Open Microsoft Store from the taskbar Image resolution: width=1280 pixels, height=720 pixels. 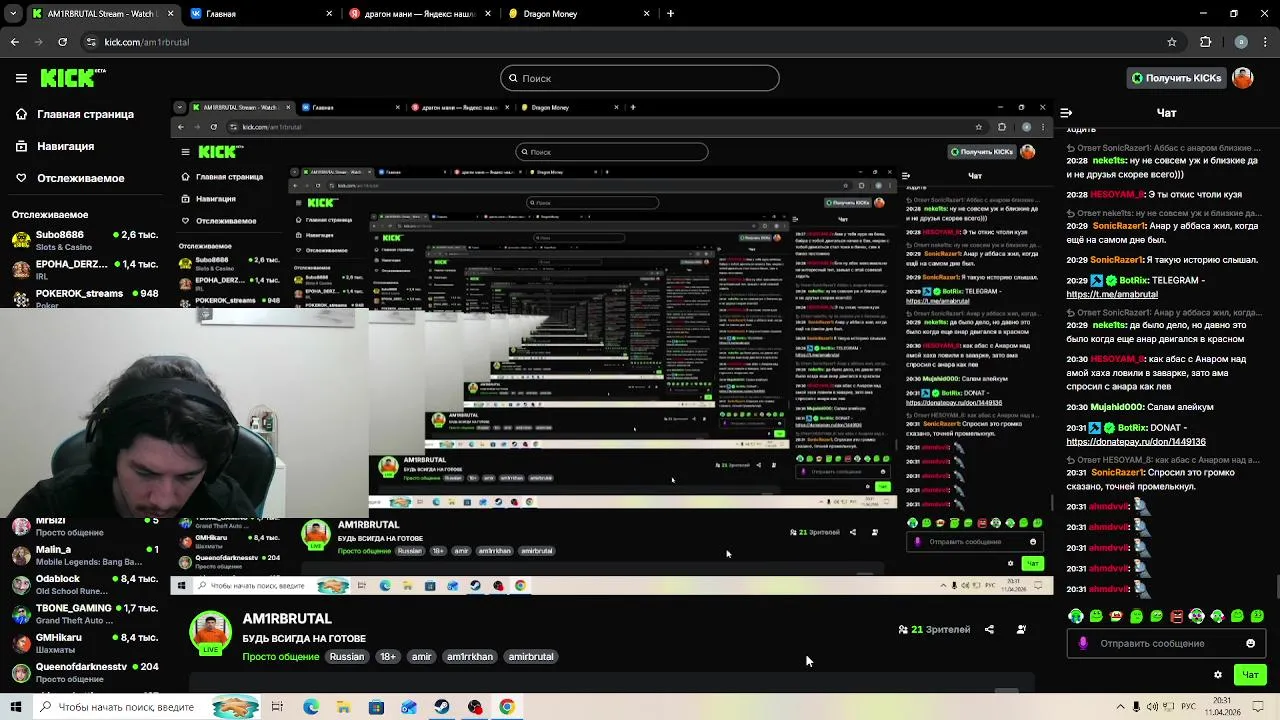pos(376,707)
